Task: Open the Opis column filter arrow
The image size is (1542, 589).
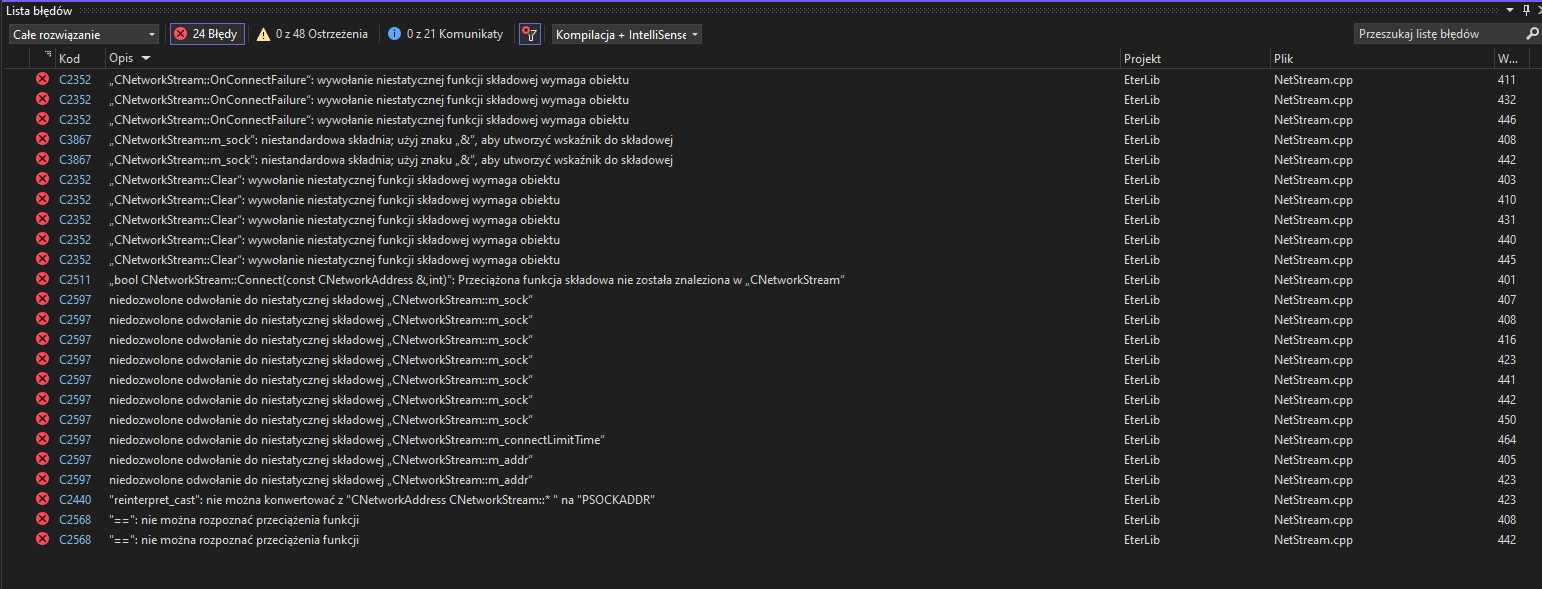Action: coord(147,59)
